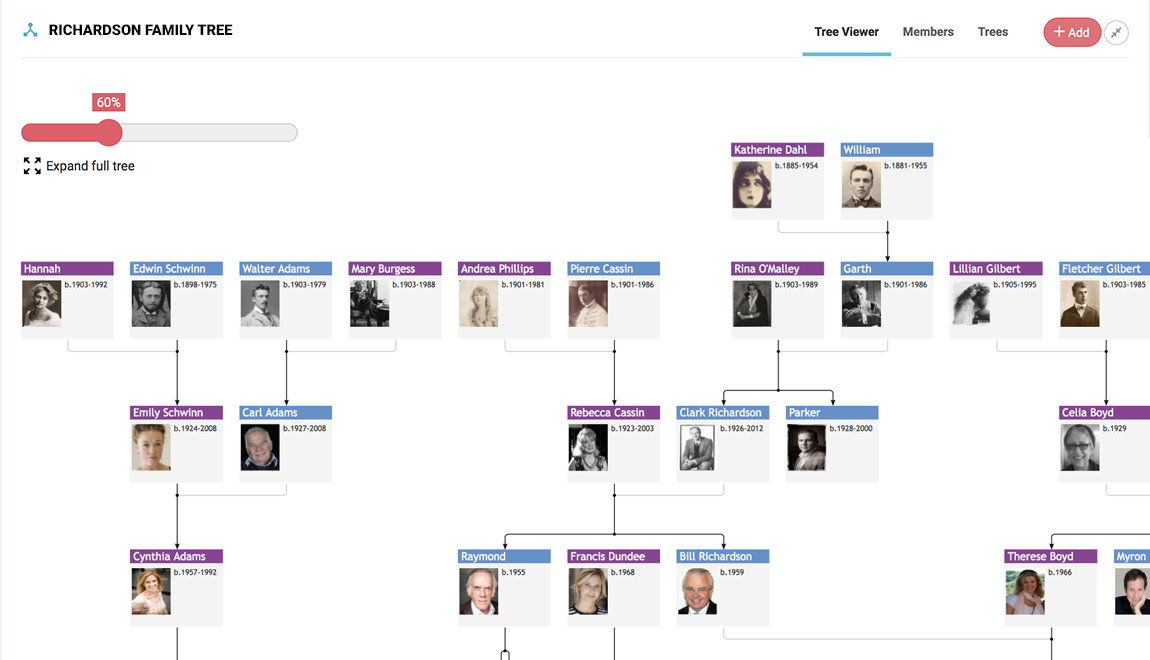The image size is (1150, 660).
Task: Click the Expand full tree icon
Action: point(32,166)
